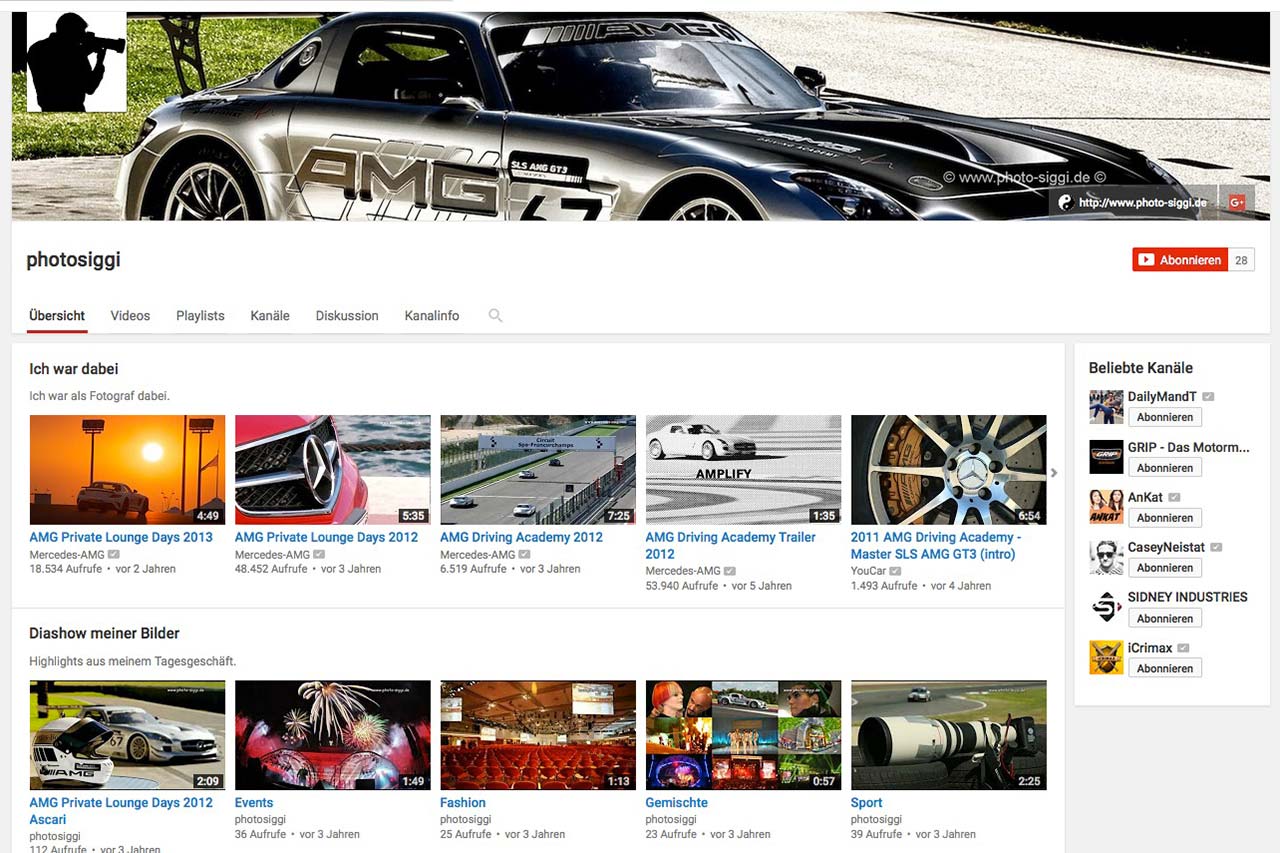Open the Sport video title
1280x853 pixels.
[x=867, y=803]
